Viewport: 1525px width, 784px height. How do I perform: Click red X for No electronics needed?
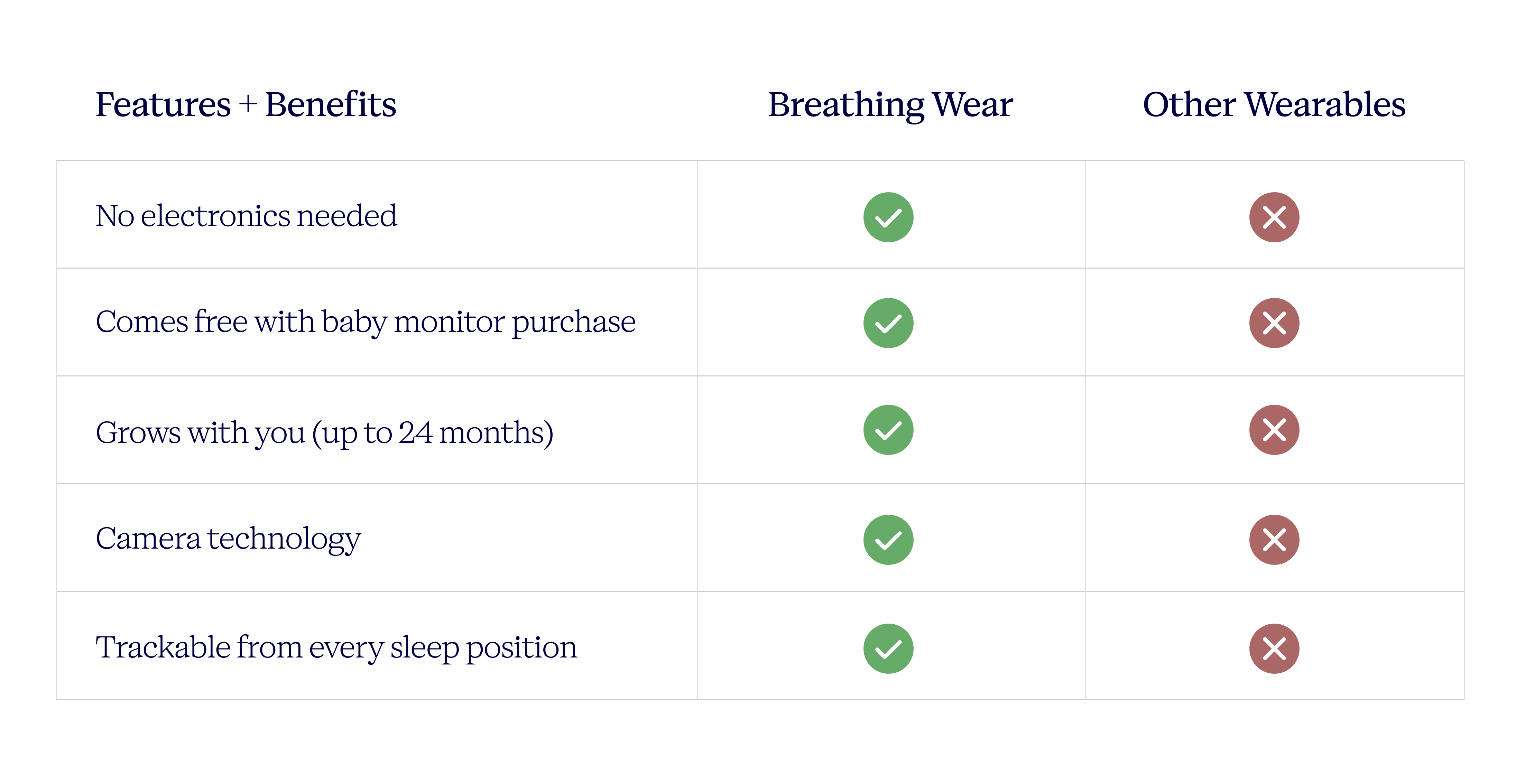(x=1274, y=217)
